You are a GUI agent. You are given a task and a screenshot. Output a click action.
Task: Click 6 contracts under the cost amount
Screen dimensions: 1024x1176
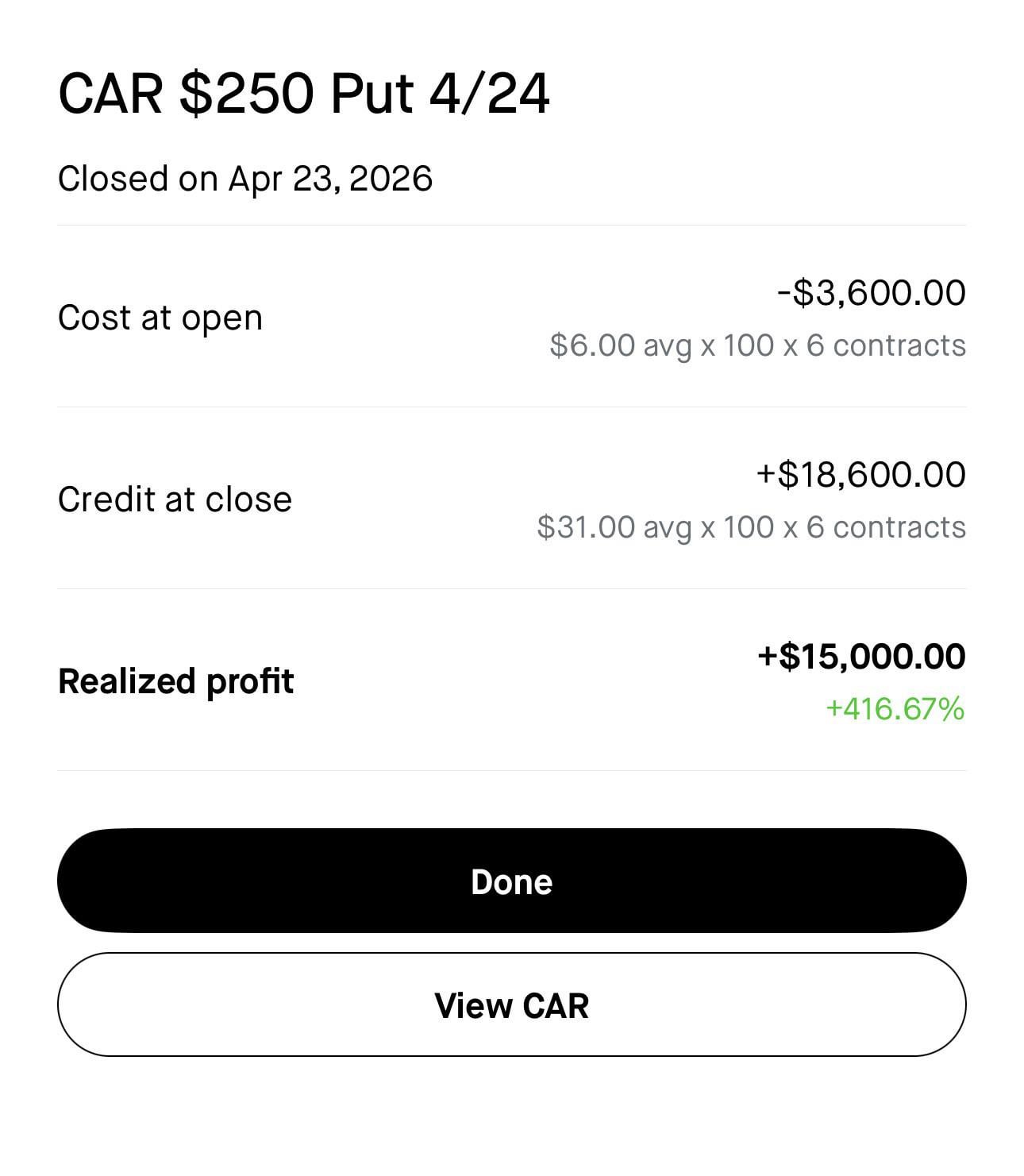point(886,345)
